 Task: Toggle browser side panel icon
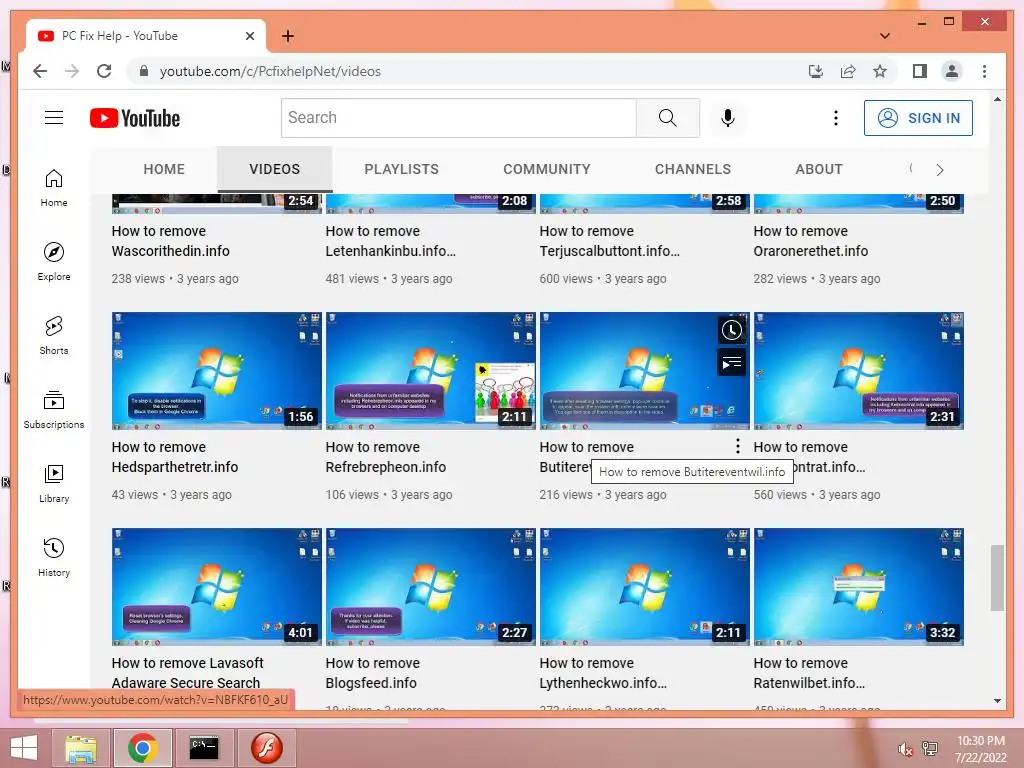tap(920, 71)
